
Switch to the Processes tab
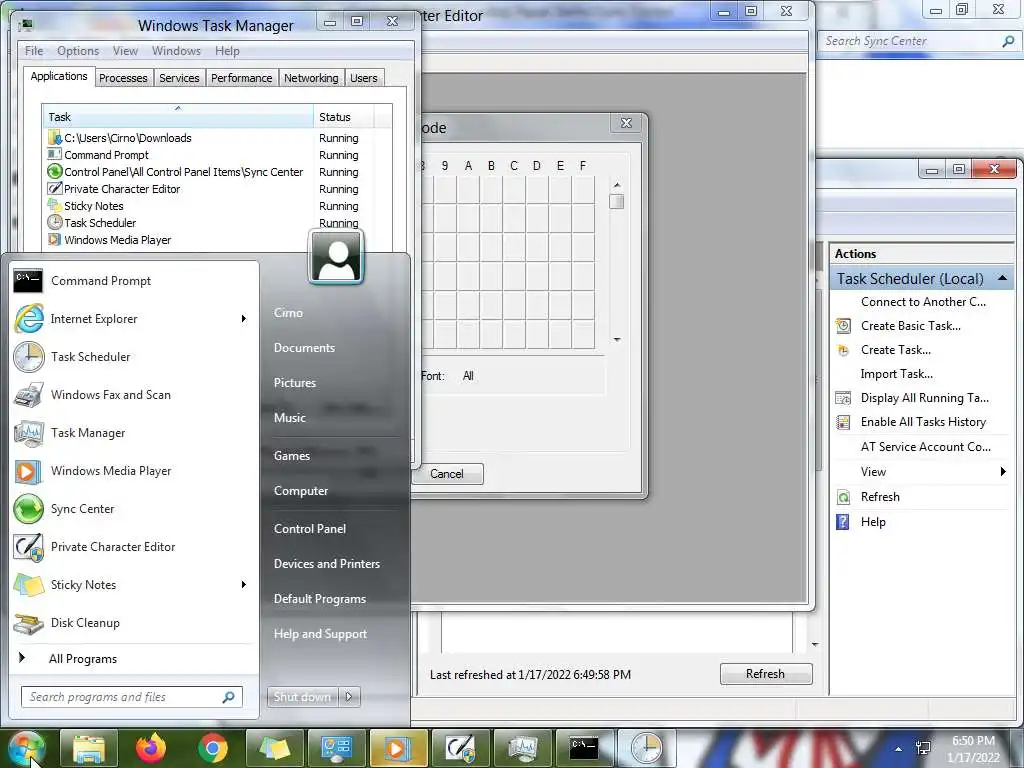(x=123, y=78)
